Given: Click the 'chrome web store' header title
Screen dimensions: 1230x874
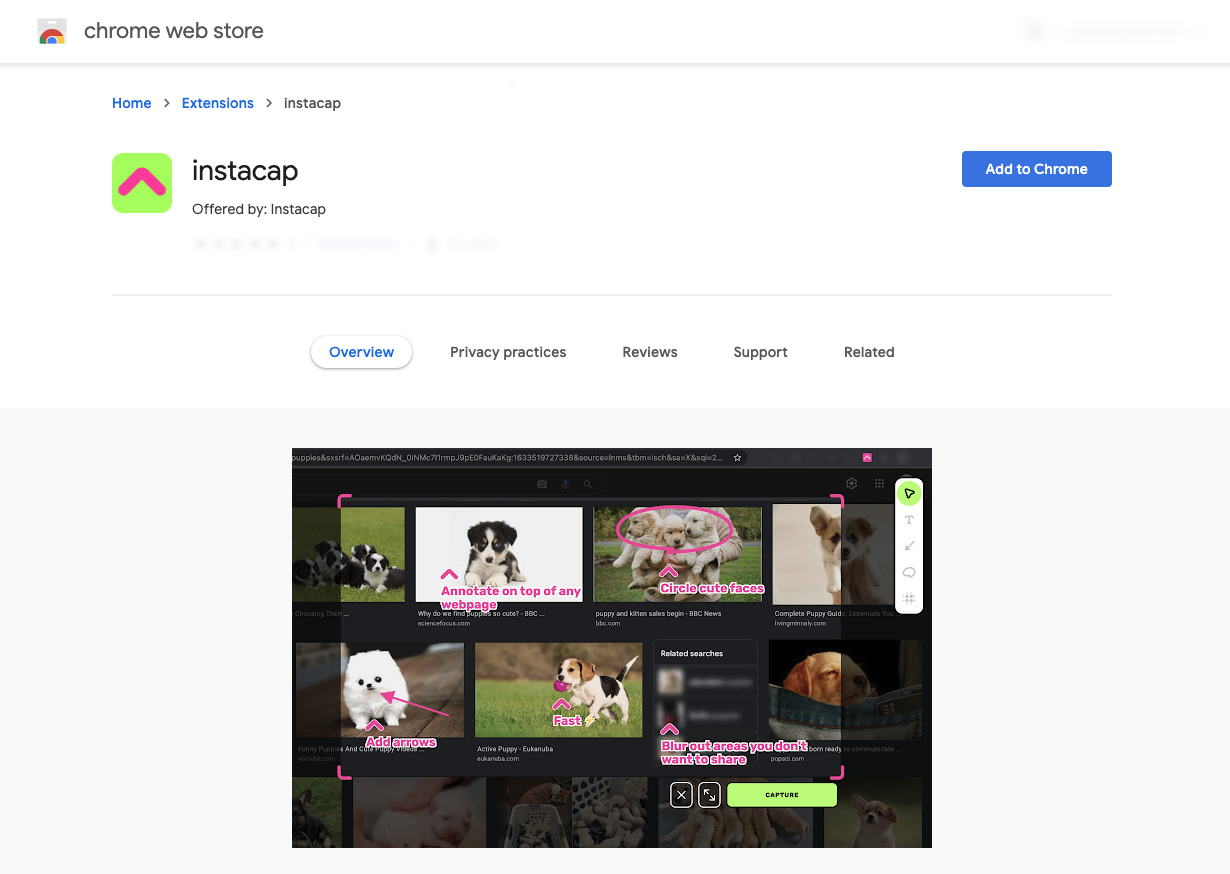Looking at the screenshot, I should coord(174,31).
